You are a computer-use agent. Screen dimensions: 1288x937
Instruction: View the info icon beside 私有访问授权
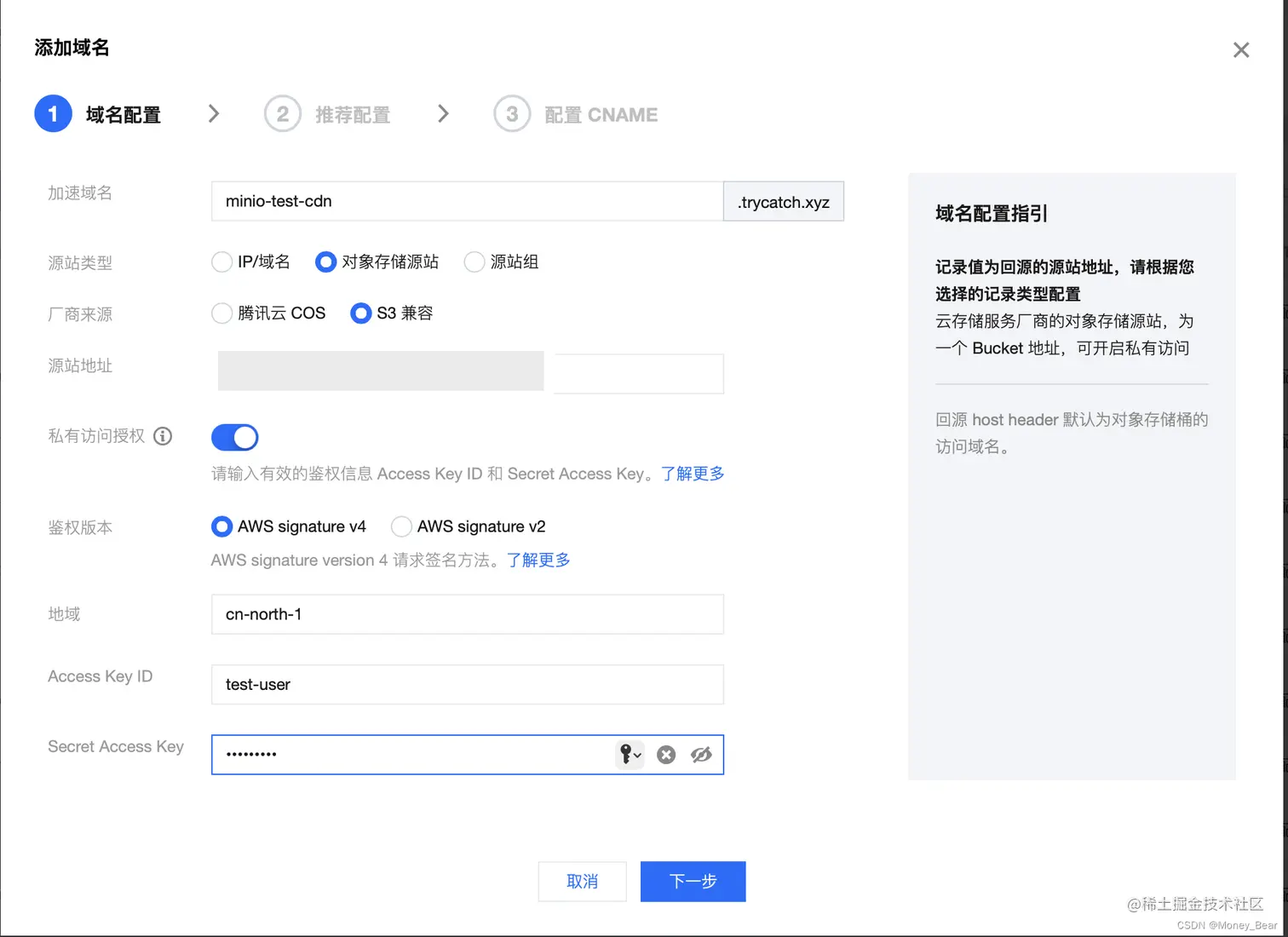click(163, 436)
